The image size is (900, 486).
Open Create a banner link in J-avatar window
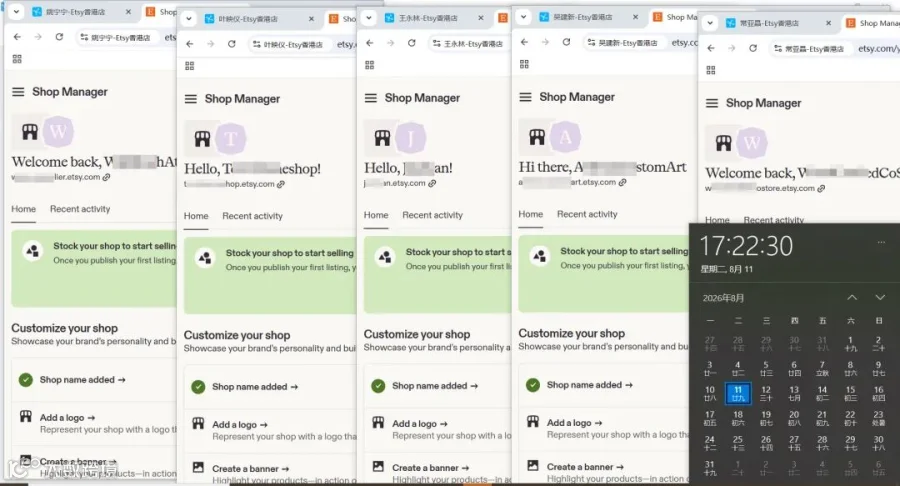click(430, 468)
